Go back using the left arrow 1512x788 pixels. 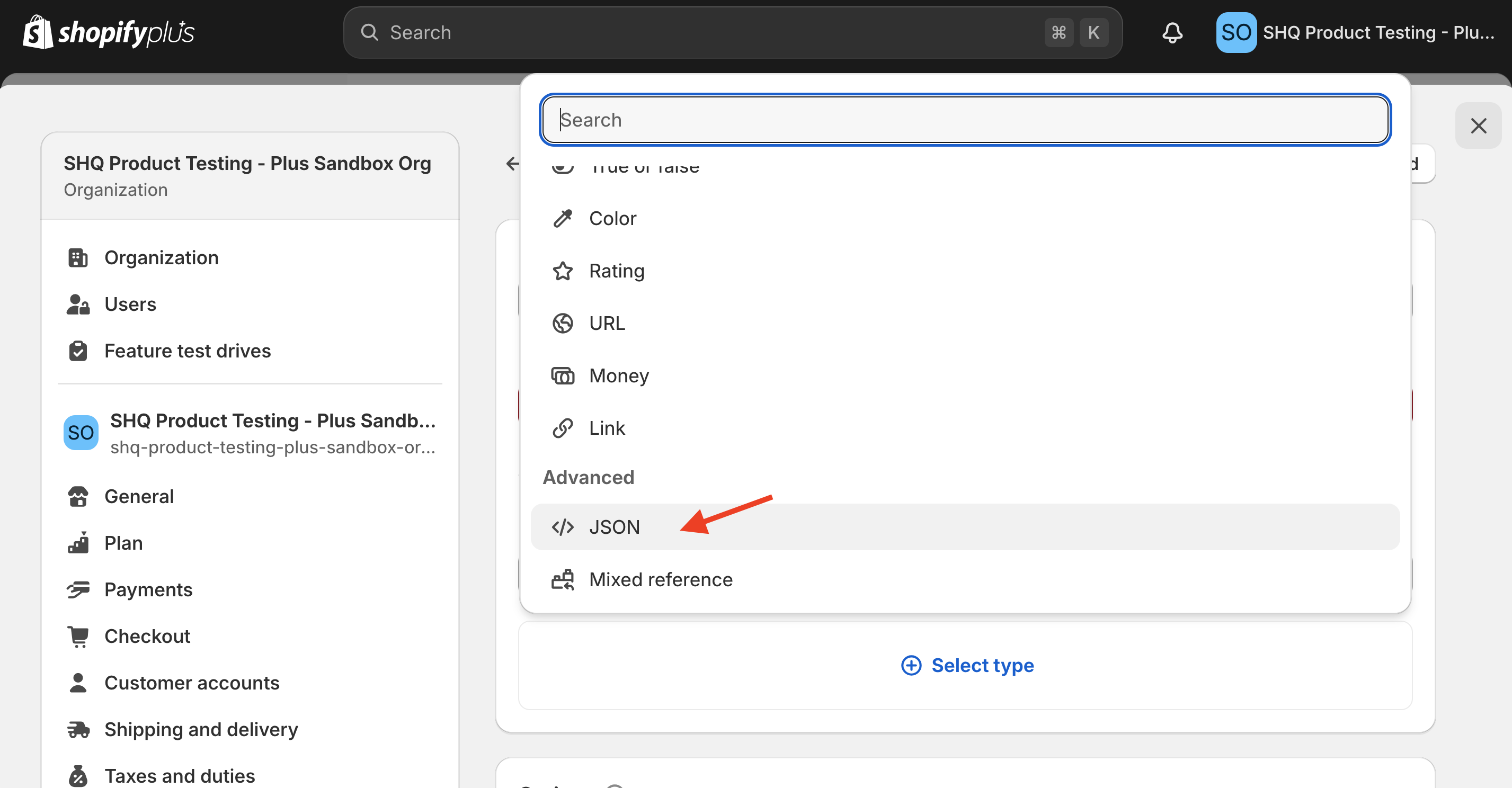[x=512, y=164]
